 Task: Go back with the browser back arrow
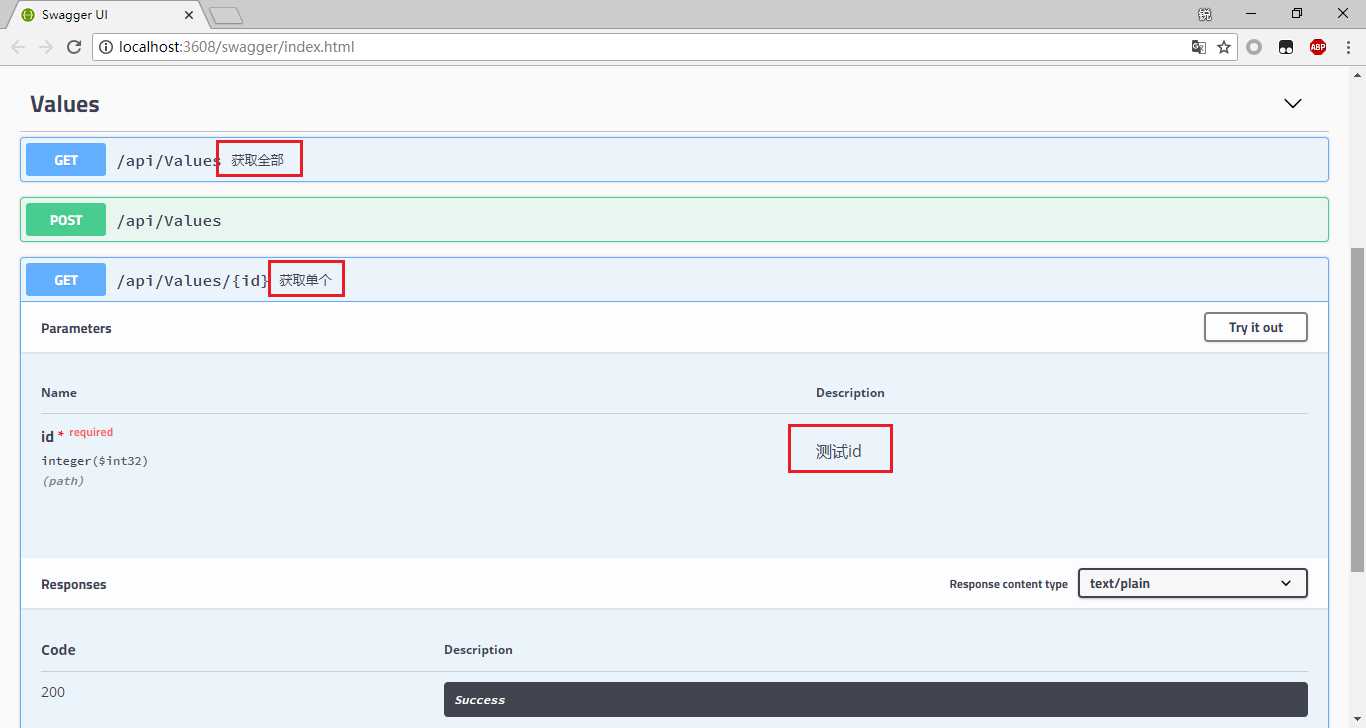18,47
